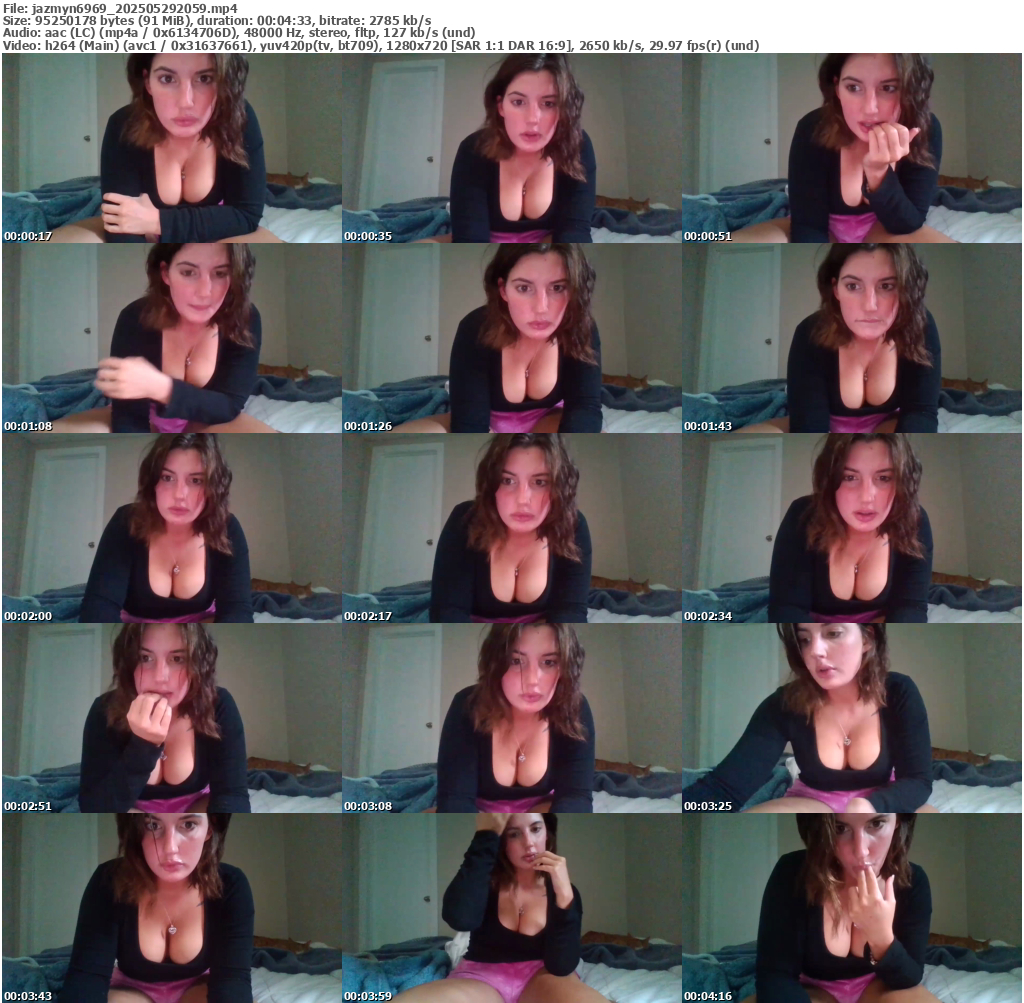Select the thumbnail frame stamped 00:01:43
Image resolution: width=1024 pixels, height=1003 pixels.
click(x=852, y=338)
